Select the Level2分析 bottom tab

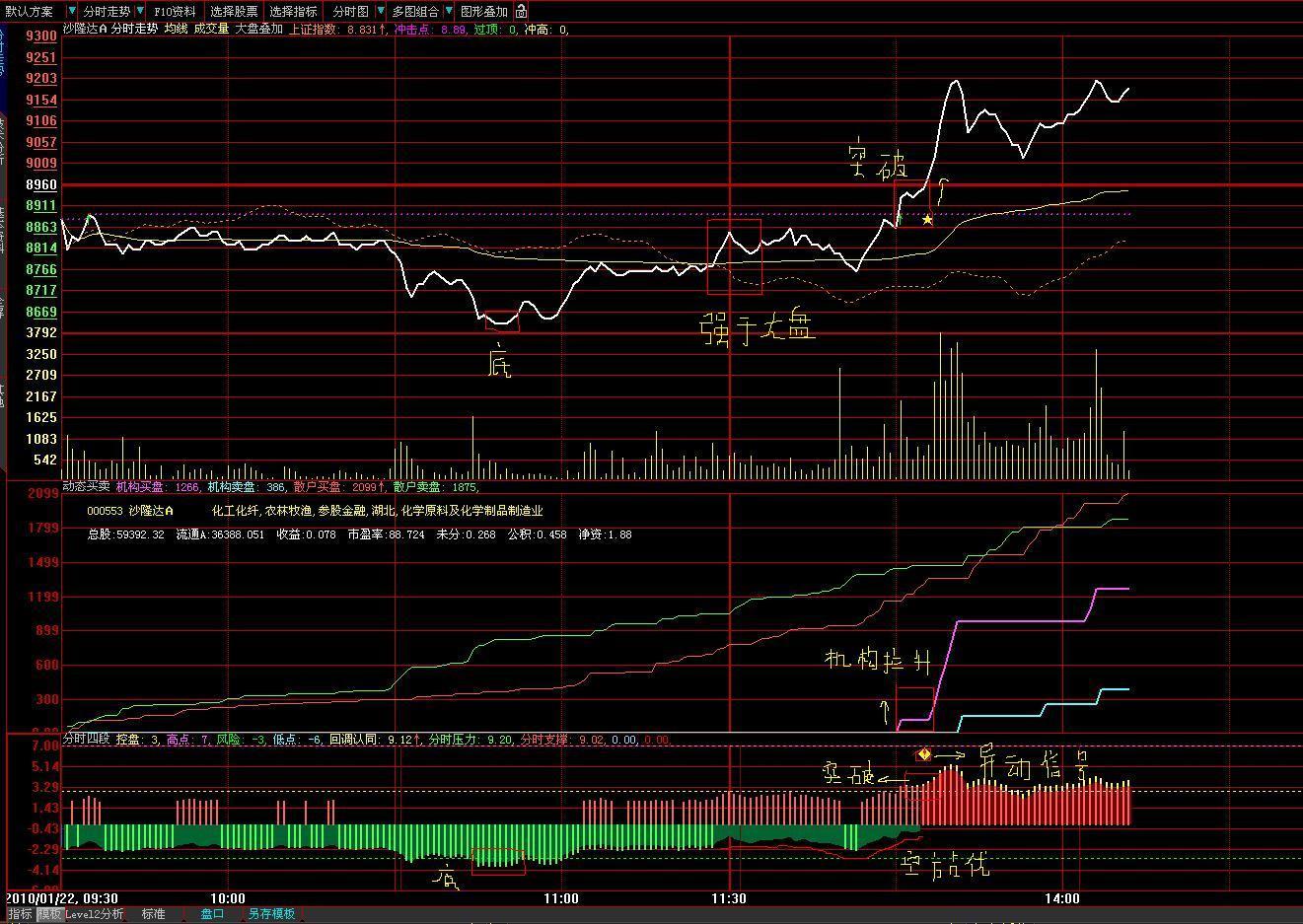(95, 914)
